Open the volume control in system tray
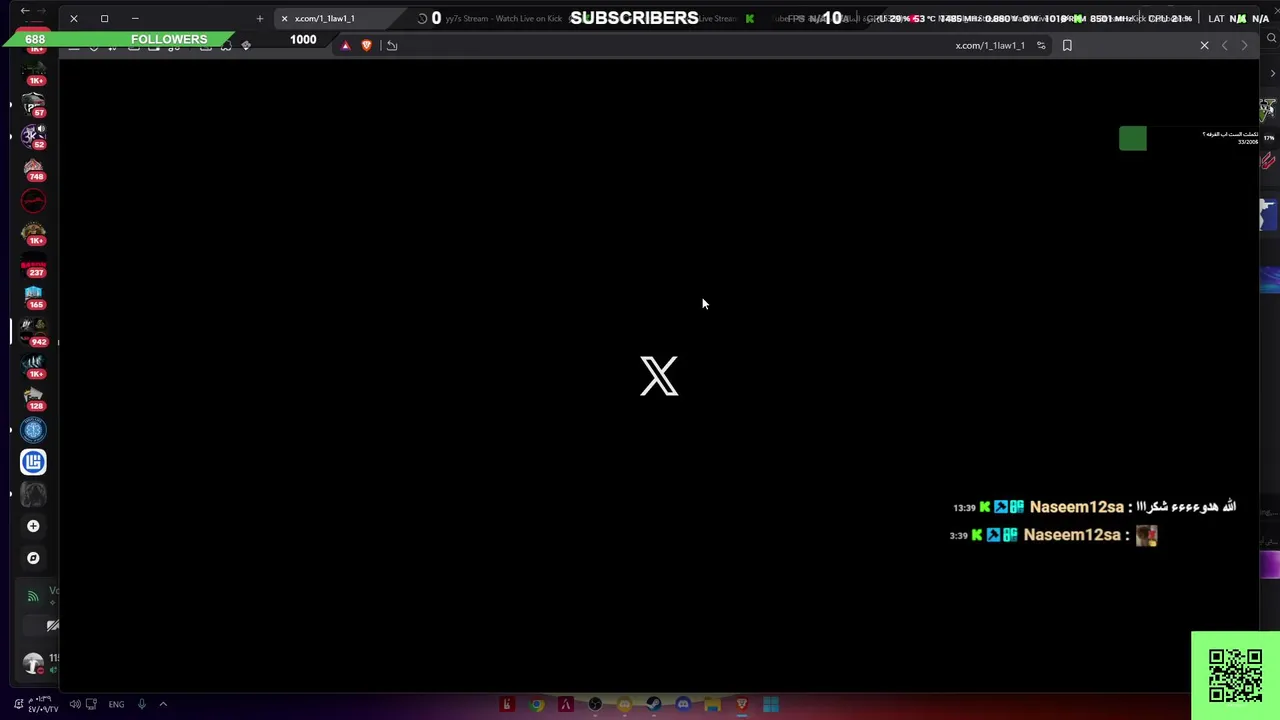The width and height of the screenshot is (1280, 720). click(x=75, y=704)
